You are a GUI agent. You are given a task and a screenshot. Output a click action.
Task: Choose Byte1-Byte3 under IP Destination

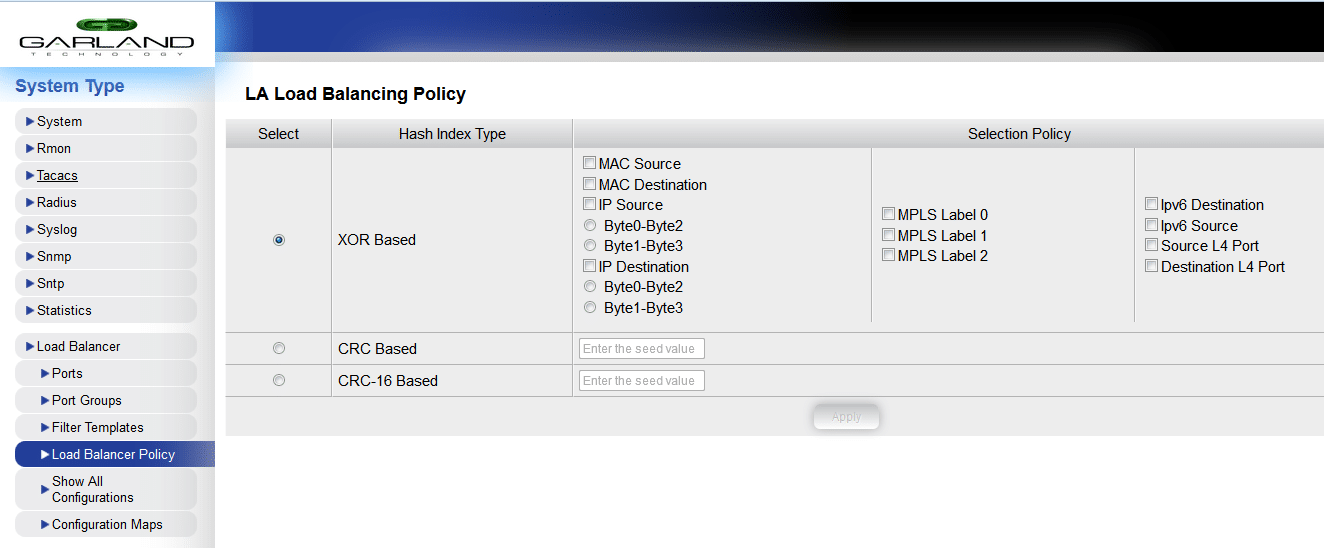(590, 307)
